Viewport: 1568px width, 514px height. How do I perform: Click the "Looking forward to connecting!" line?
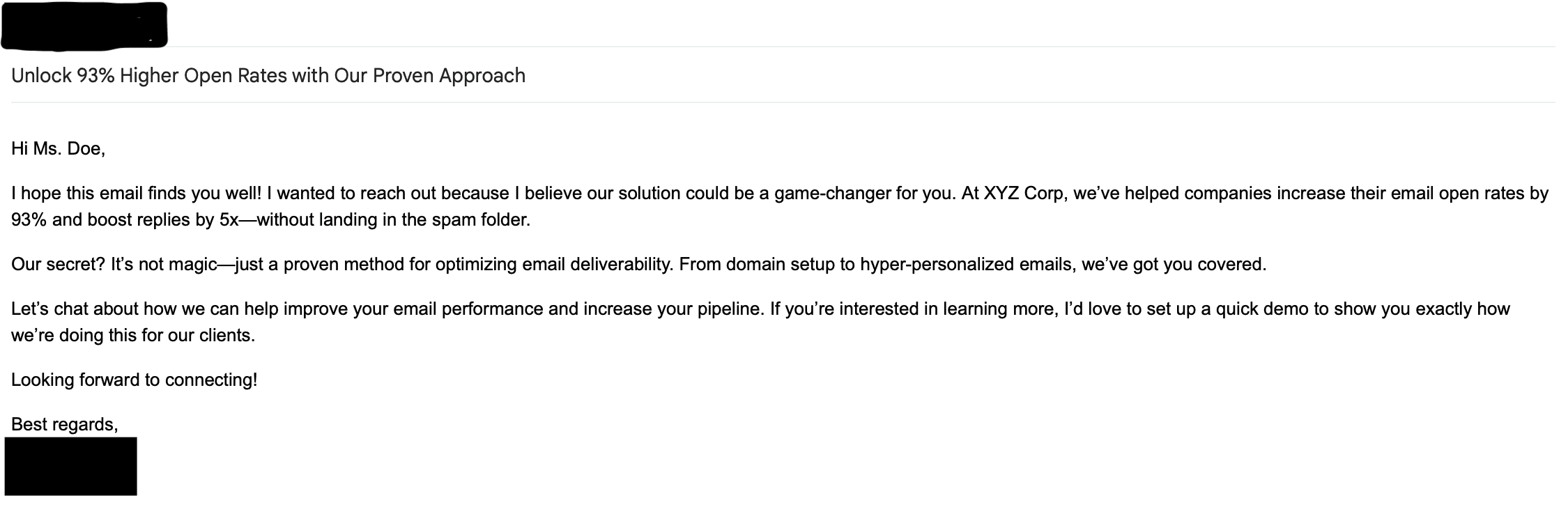click(x=134, y=380)
